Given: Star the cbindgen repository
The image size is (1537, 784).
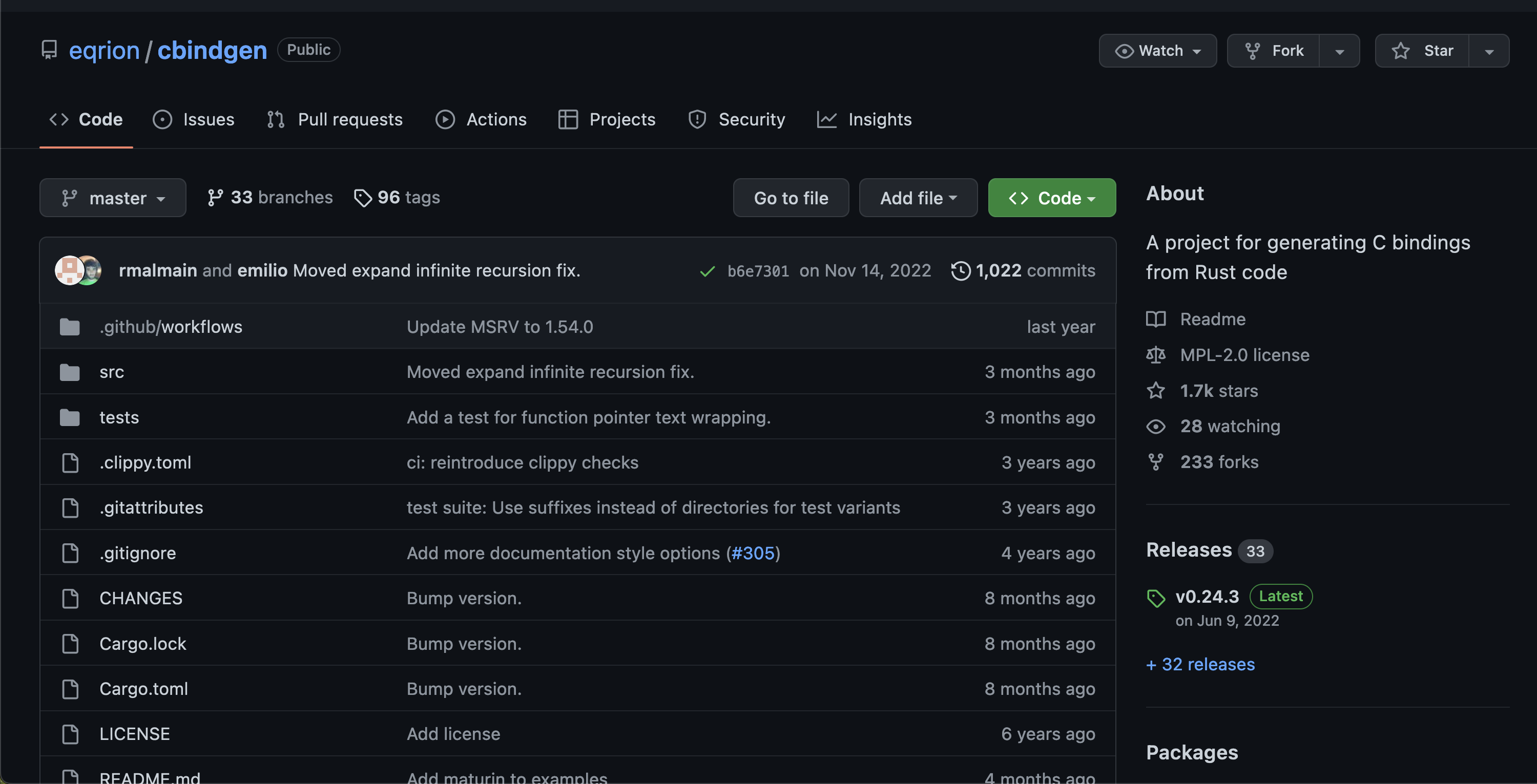Looking at the screenshot, I should pyautogui.click(x=1422, y=51).
